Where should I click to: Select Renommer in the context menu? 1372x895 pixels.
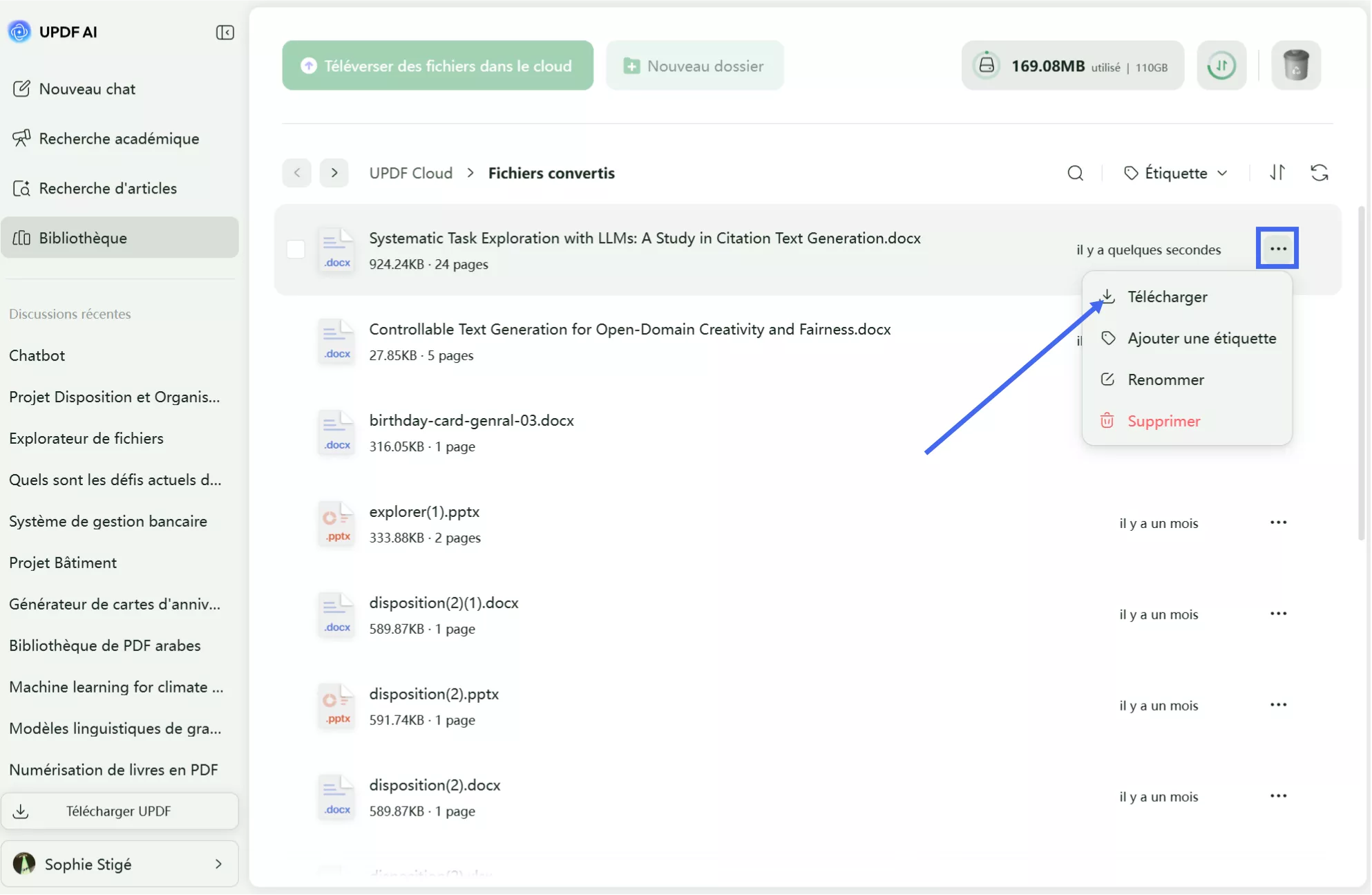1165,379
